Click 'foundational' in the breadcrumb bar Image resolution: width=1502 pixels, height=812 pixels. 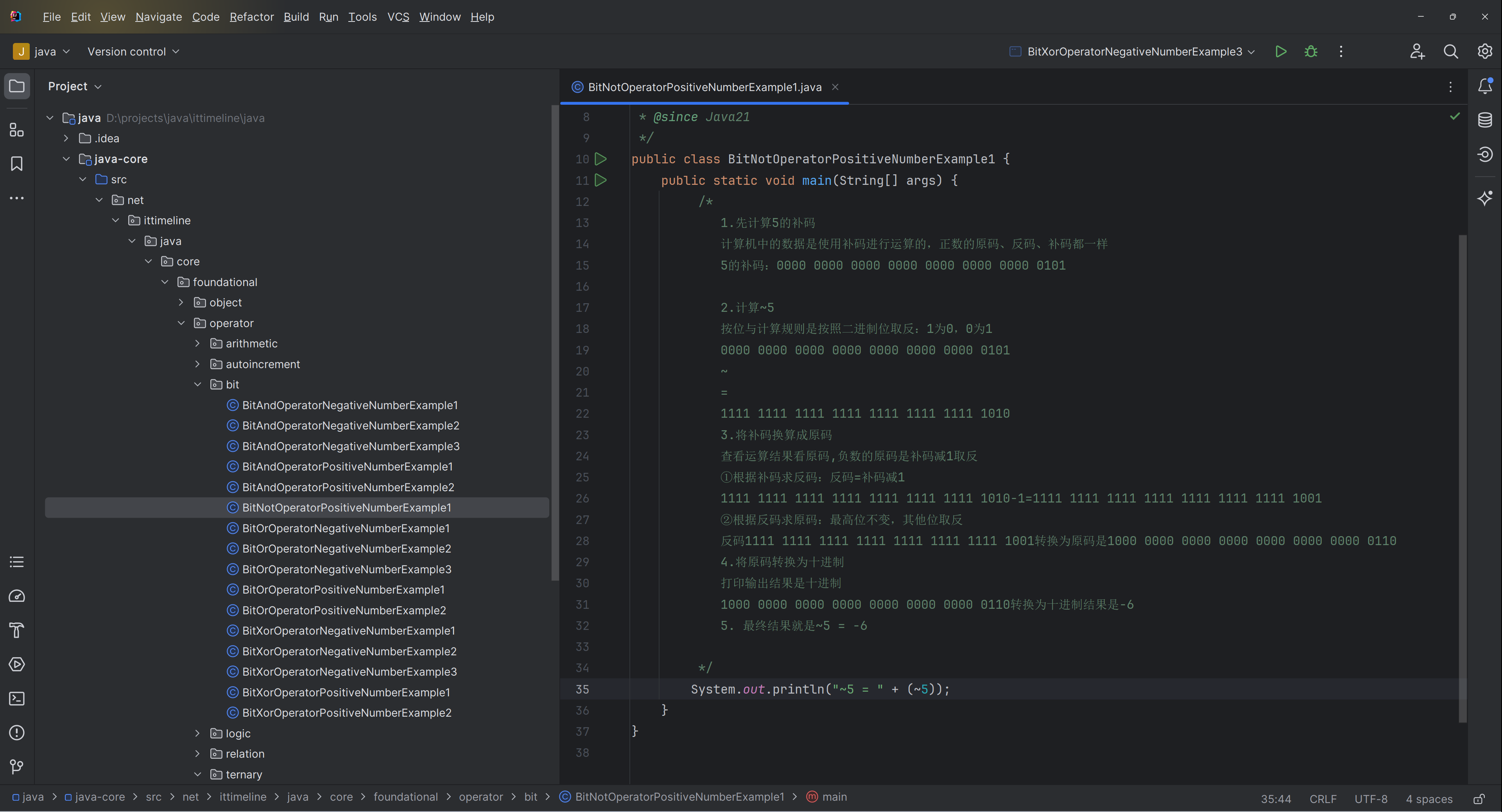pyautogui.click(x=405, y=797)
